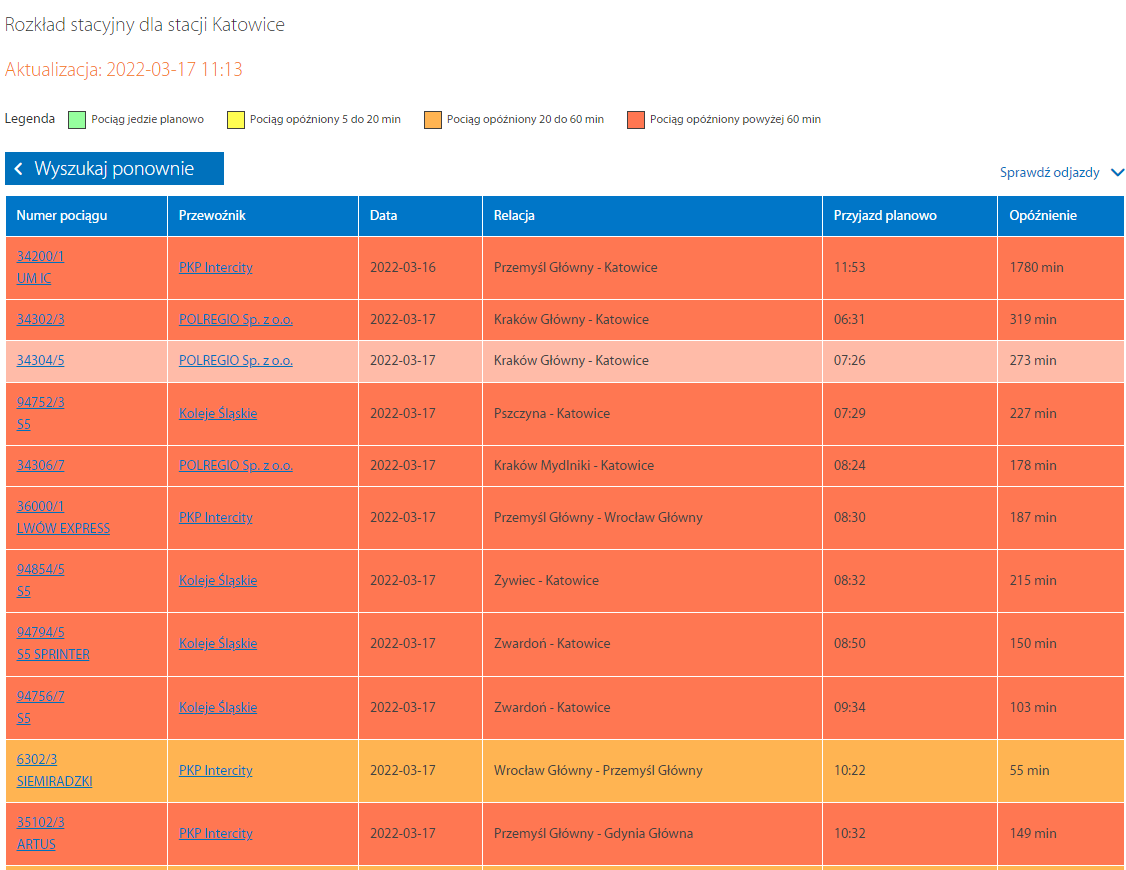
Task: Open the Sprawdź odjazdy departures link
Action: [x=1049, y=173]
